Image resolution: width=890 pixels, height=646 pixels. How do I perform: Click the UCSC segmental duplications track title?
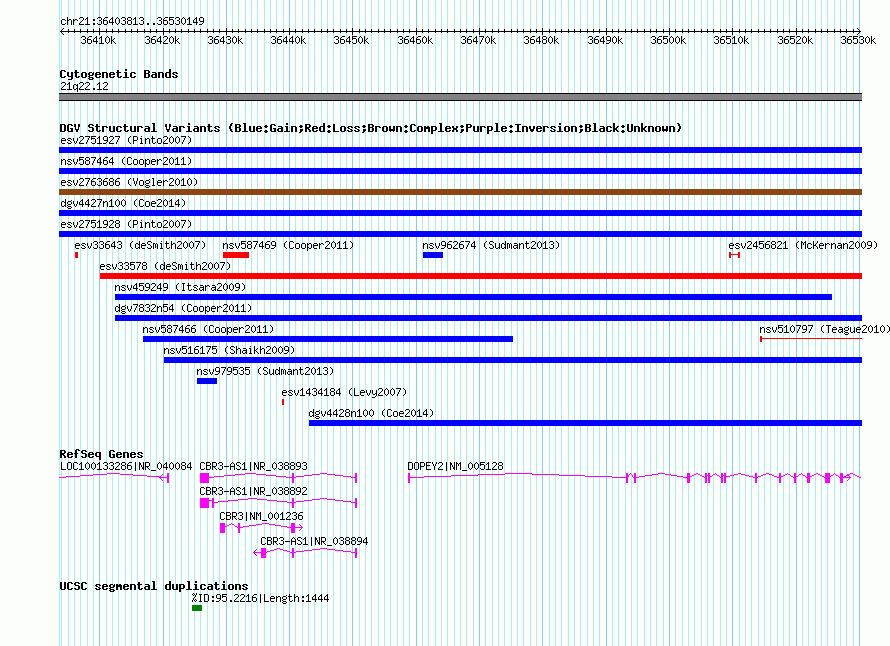pyautogui.click(x=154, y=586)
